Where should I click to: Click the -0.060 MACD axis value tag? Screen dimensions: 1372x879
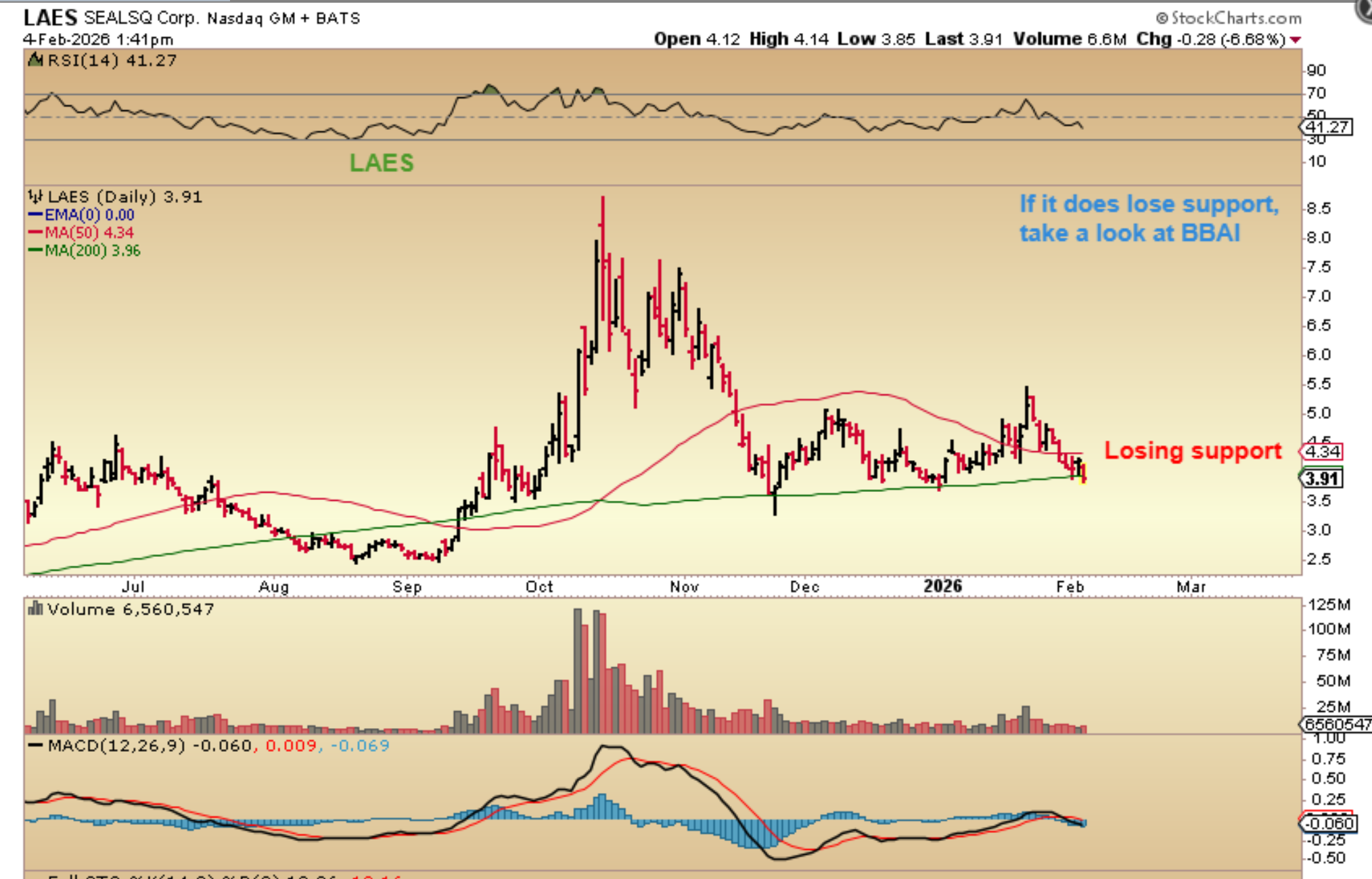[x=1329, y=824]
